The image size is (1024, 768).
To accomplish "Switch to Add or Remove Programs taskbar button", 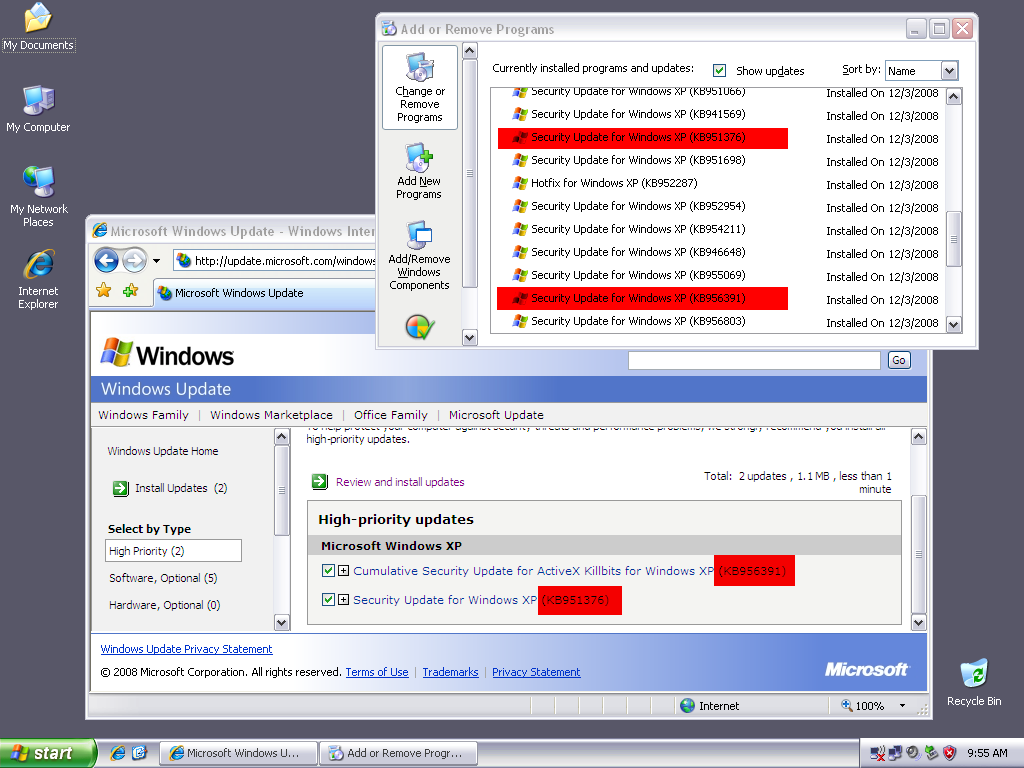I will 398,753.
